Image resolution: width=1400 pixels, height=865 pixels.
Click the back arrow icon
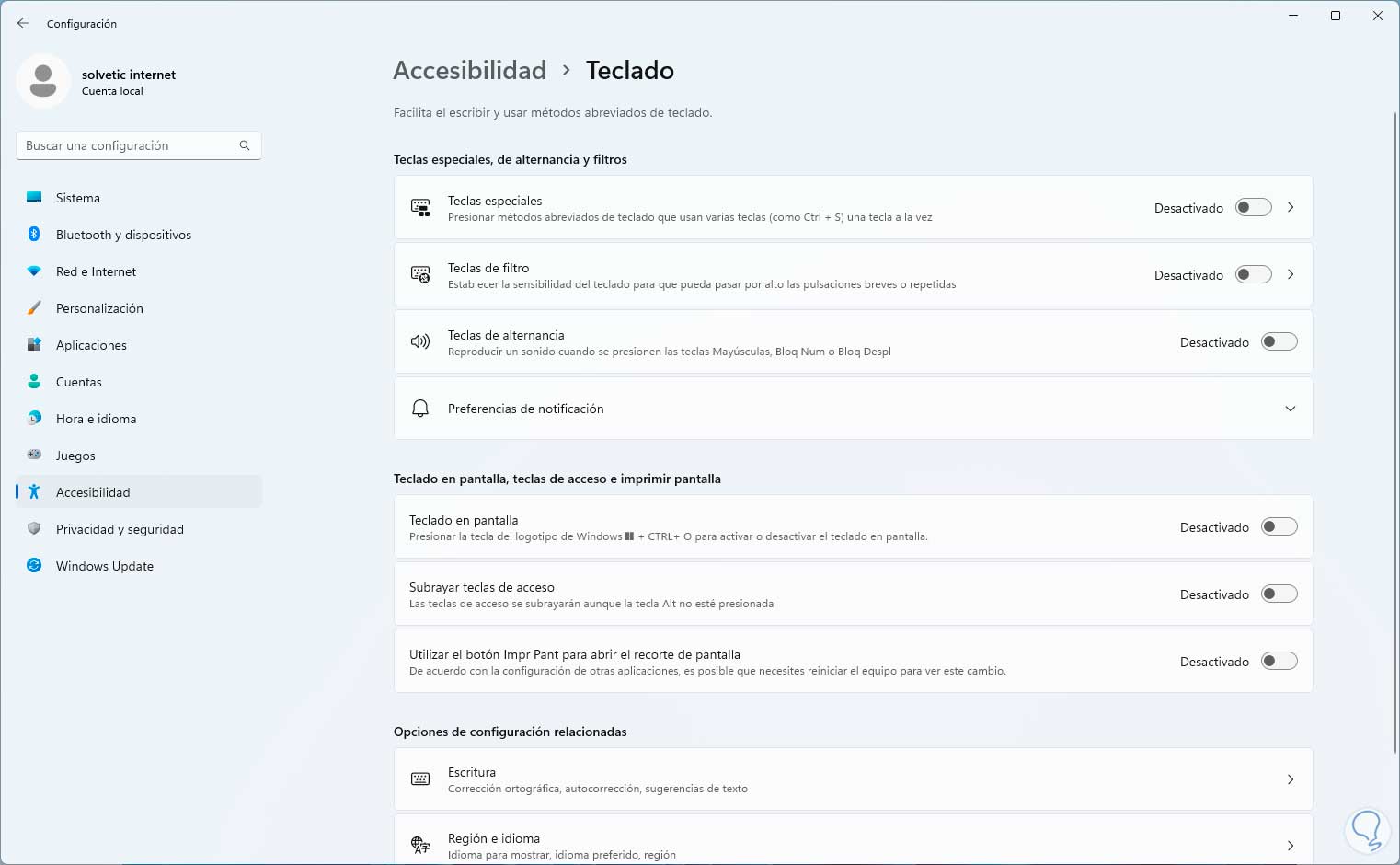click(23, 23)
